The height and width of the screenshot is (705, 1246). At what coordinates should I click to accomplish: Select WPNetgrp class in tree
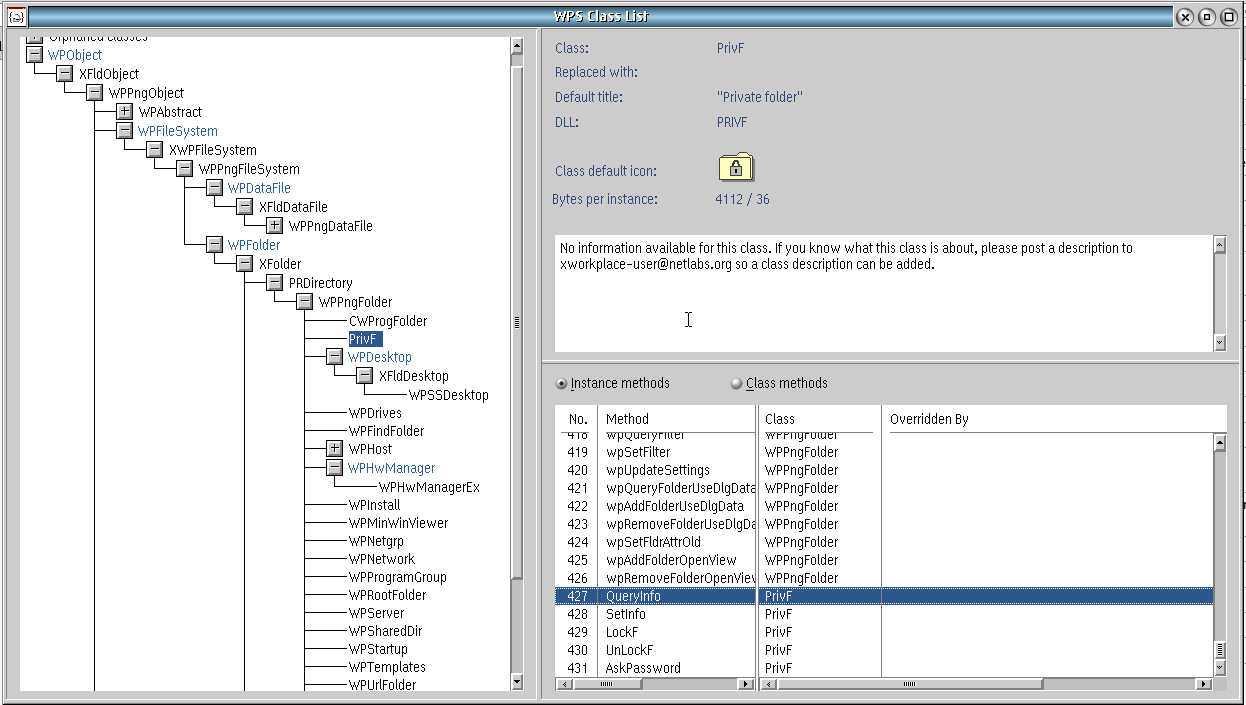pyautogui.click(x=376, y=541)
